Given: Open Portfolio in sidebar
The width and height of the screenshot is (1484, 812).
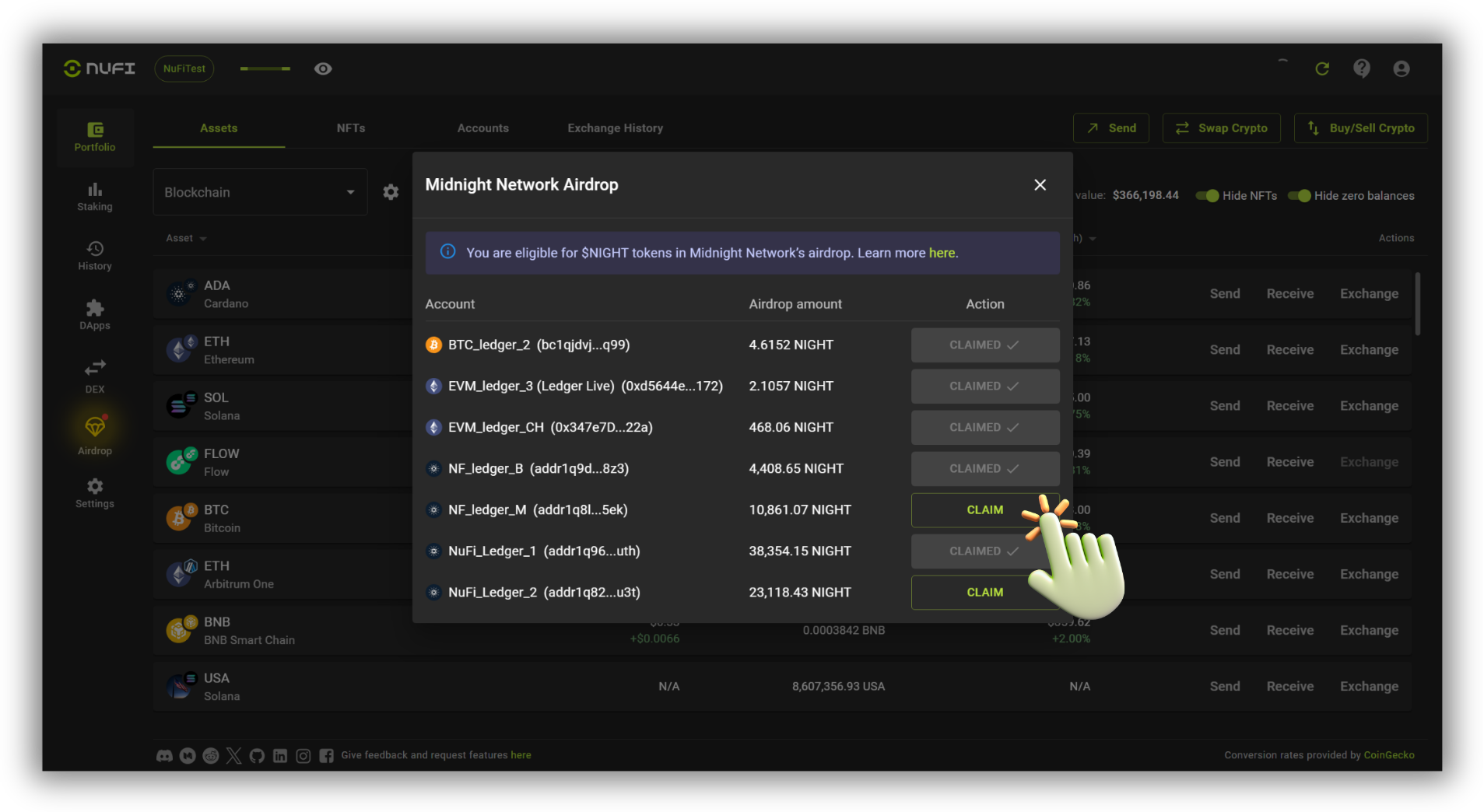Looking at the screenshot, I should (x=95, y=137).
